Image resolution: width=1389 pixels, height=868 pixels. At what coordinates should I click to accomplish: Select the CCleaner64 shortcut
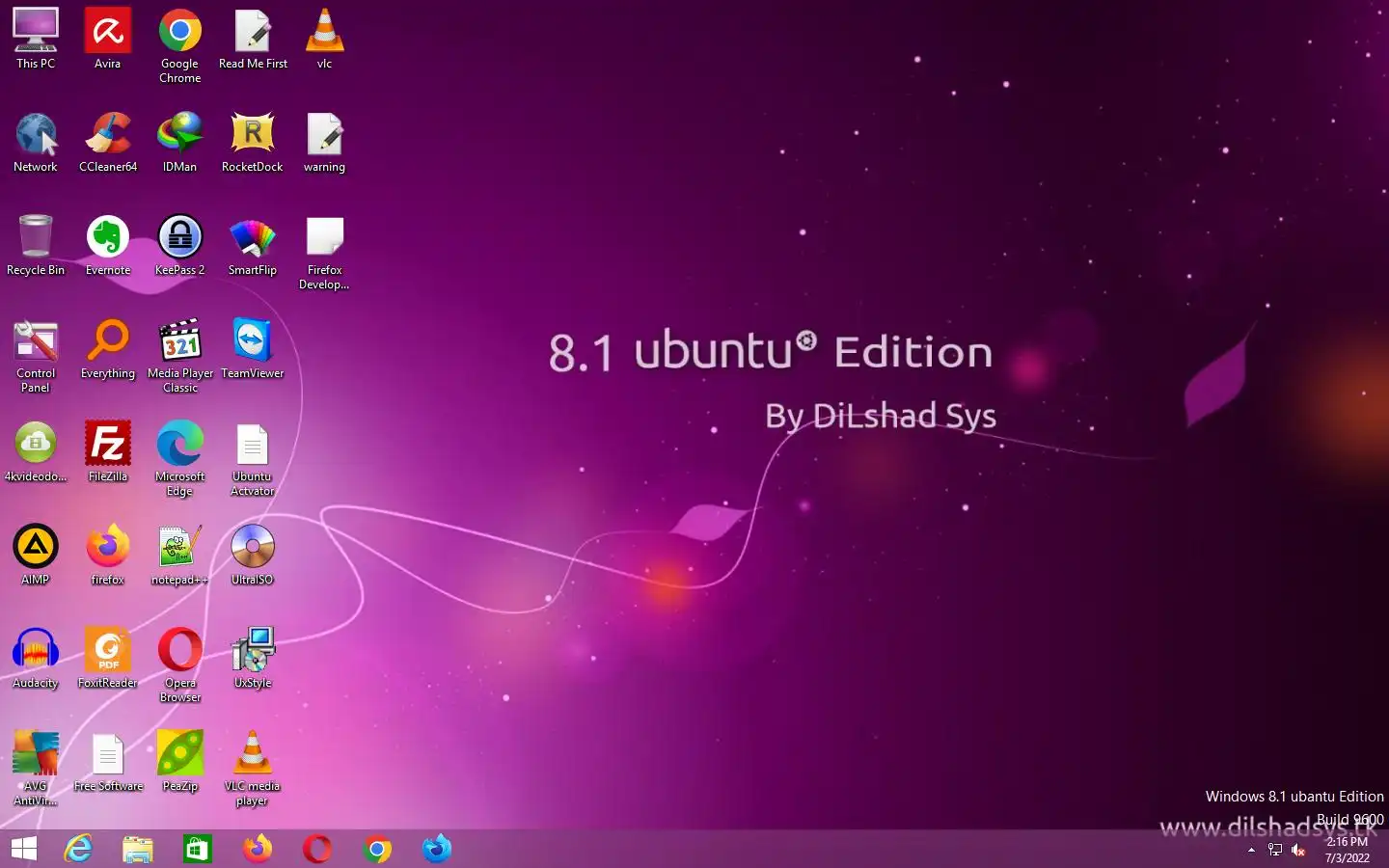108,143
